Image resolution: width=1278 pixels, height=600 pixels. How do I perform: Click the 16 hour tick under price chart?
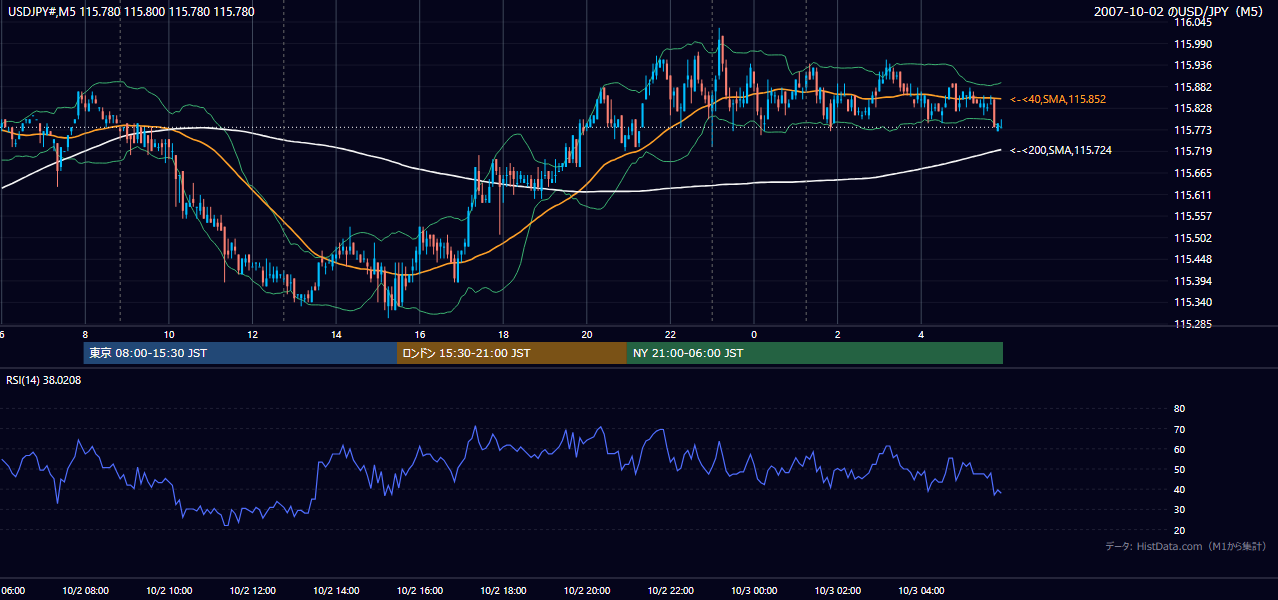(420, 334)
